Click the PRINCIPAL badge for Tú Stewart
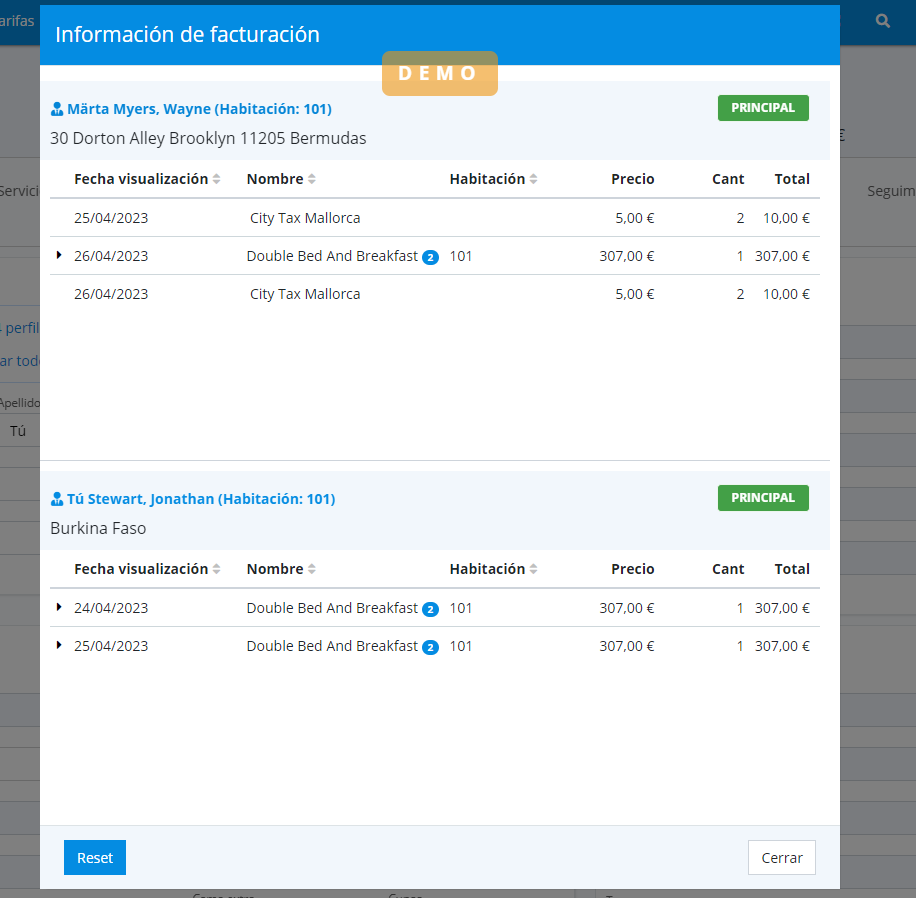The height and width of the screenshot is (898, 916). [762, 498]
